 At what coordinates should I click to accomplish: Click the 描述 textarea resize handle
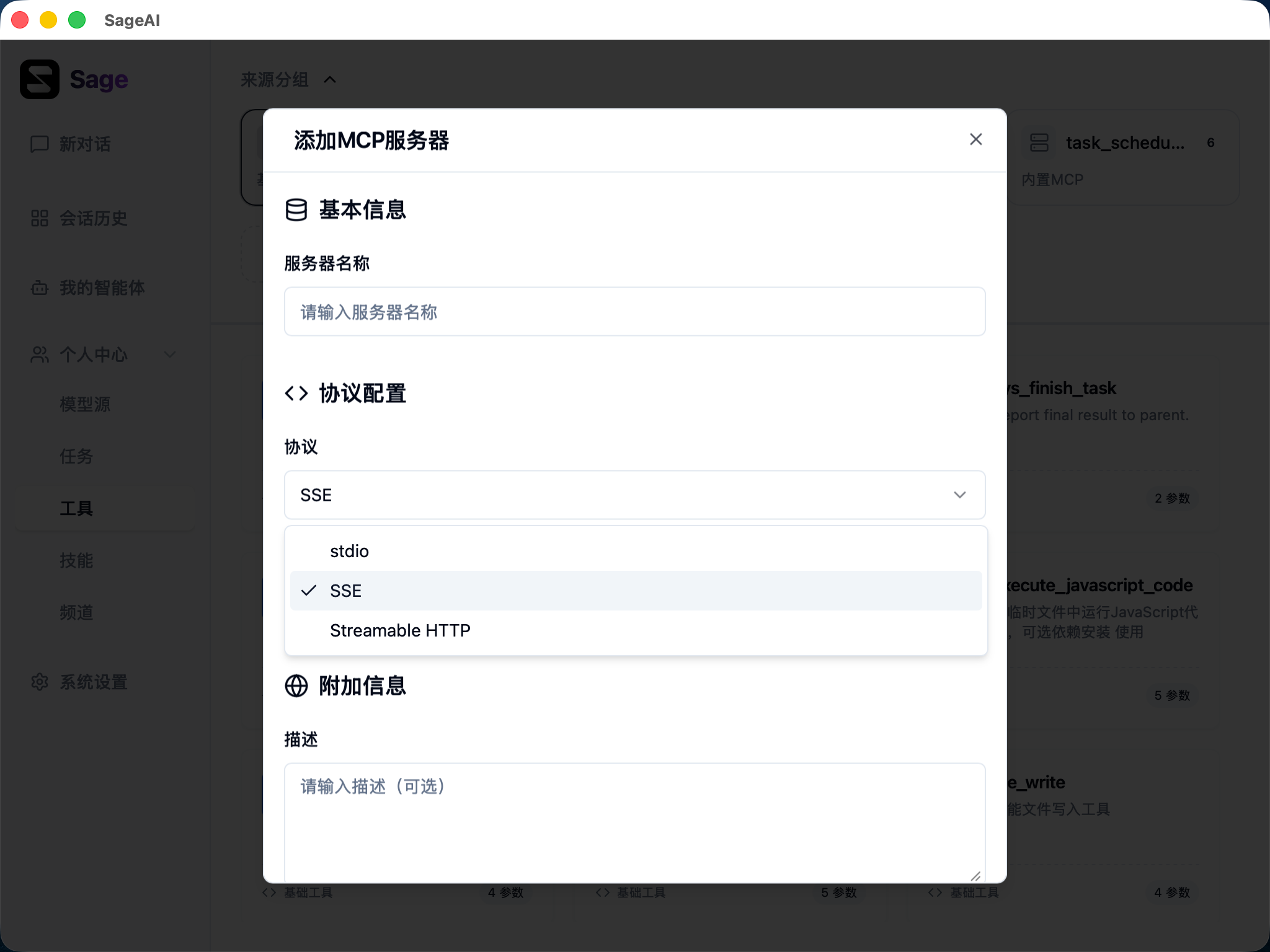pos(975,875)
